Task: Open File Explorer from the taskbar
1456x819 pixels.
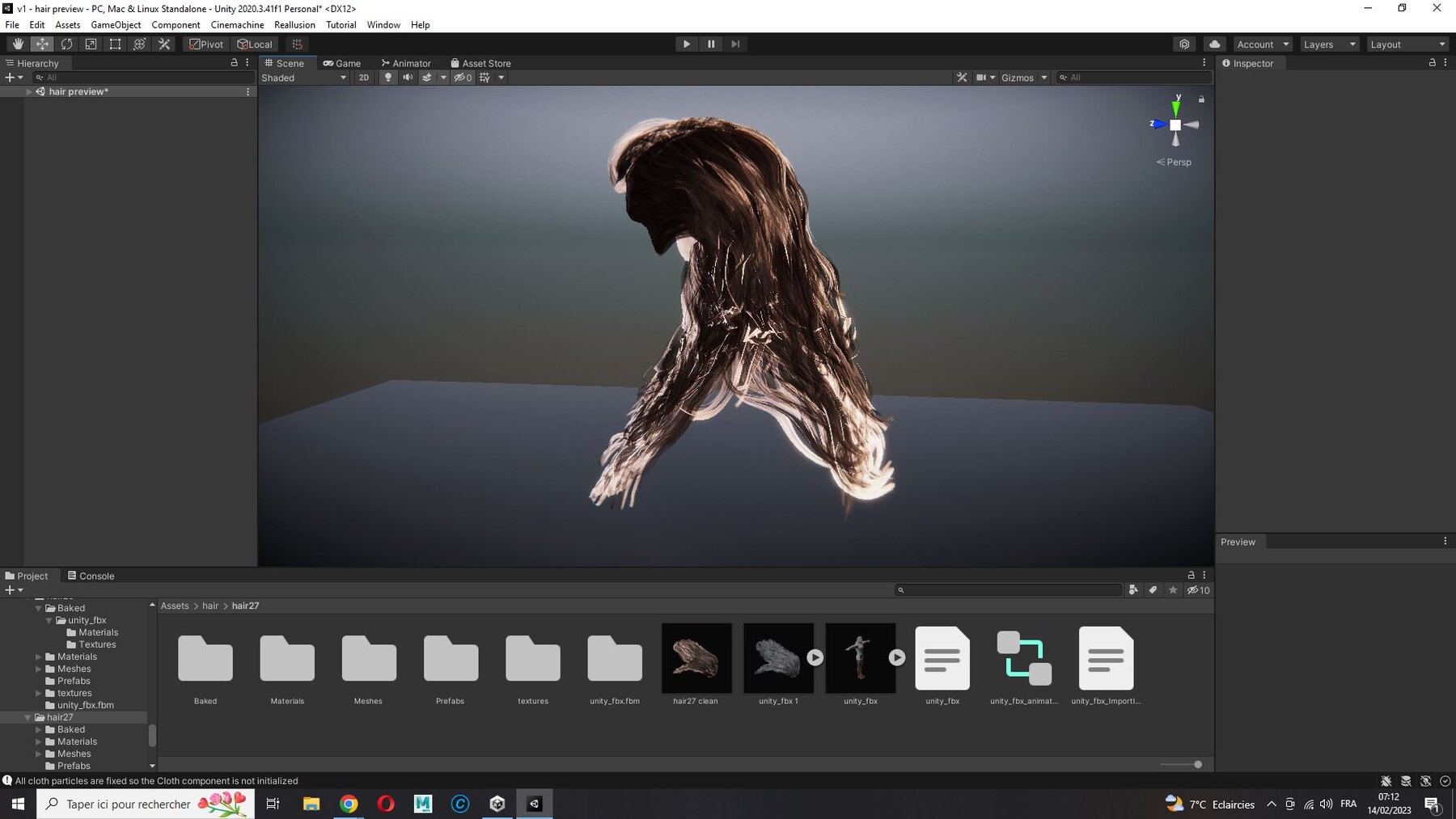Action: [x=311, y=804]
